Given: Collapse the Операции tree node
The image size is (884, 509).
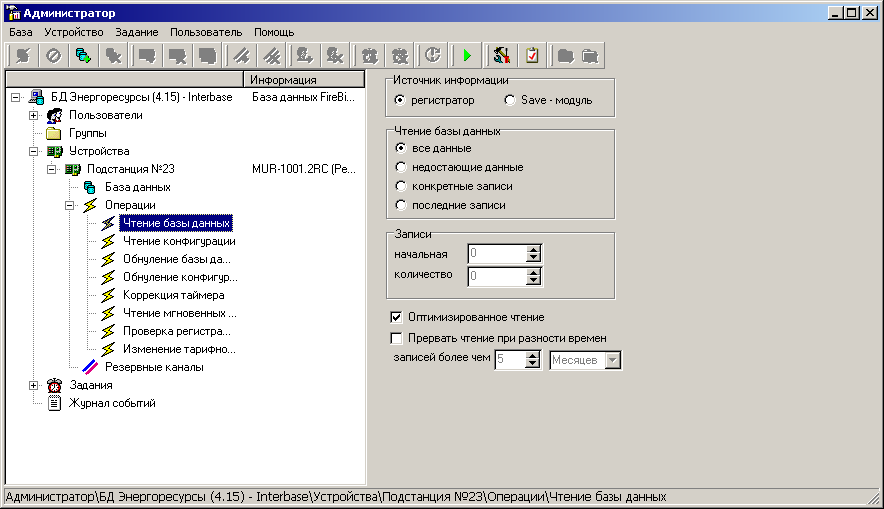Looking at the screenshot, I should click(x=70, y=205).
